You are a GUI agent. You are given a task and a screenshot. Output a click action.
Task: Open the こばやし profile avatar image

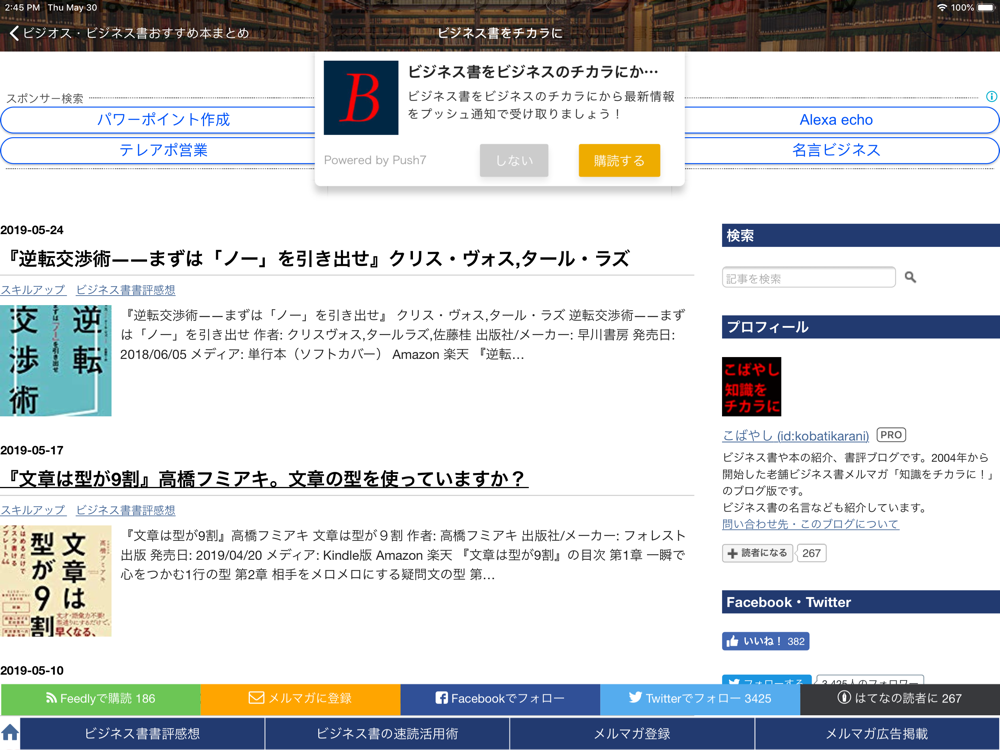pyautogui.click(x=751, y=387)
